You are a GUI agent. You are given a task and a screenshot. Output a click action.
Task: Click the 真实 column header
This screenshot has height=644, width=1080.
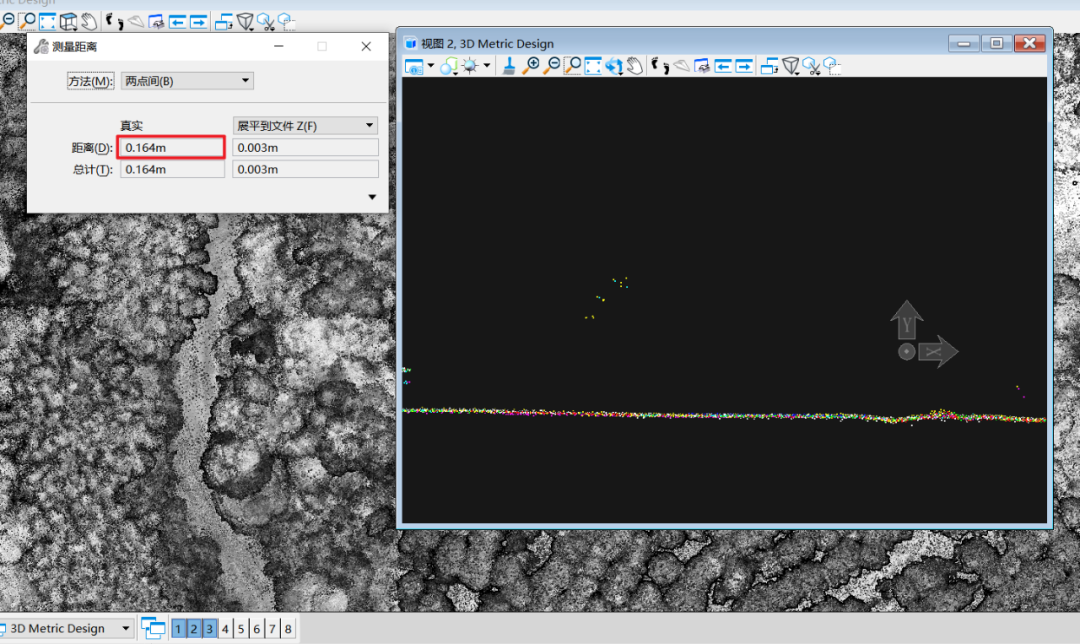(x=131, y=126)
